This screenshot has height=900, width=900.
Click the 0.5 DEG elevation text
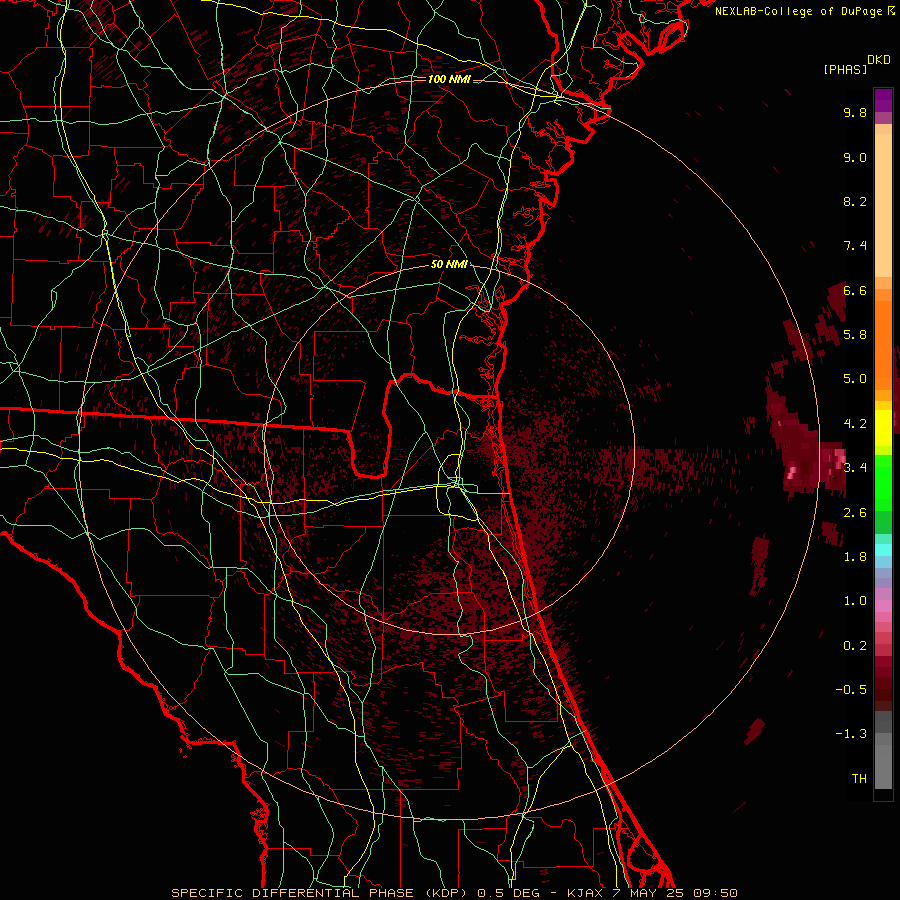point(509,893)
